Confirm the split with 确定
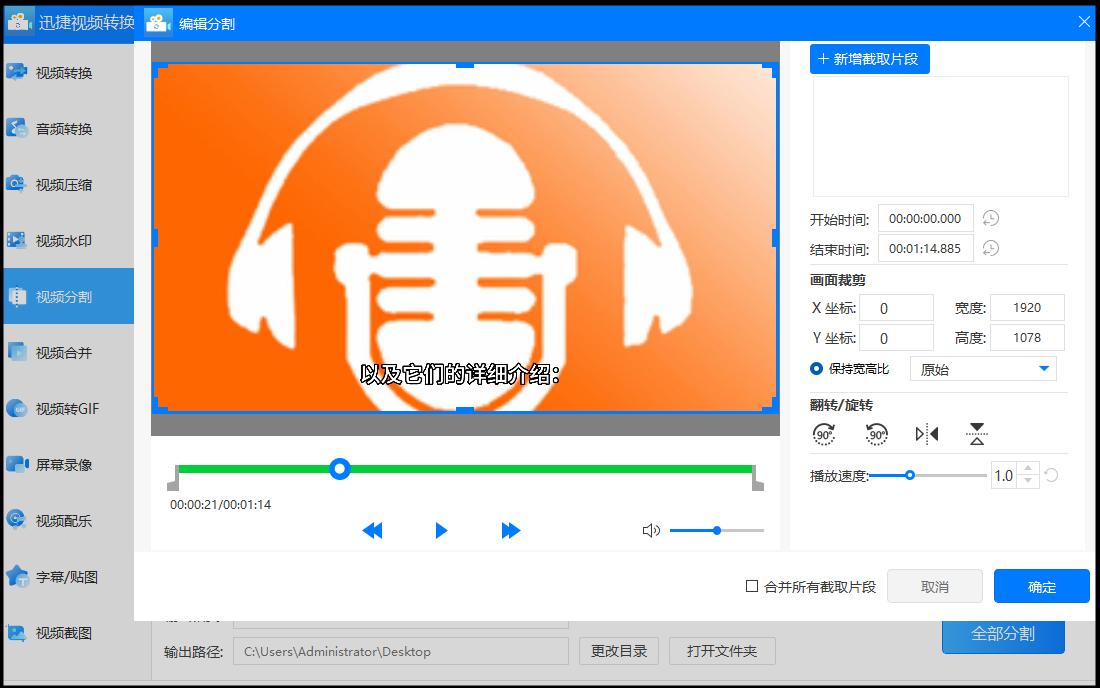1100x688 pixels. coord(1041,586)
